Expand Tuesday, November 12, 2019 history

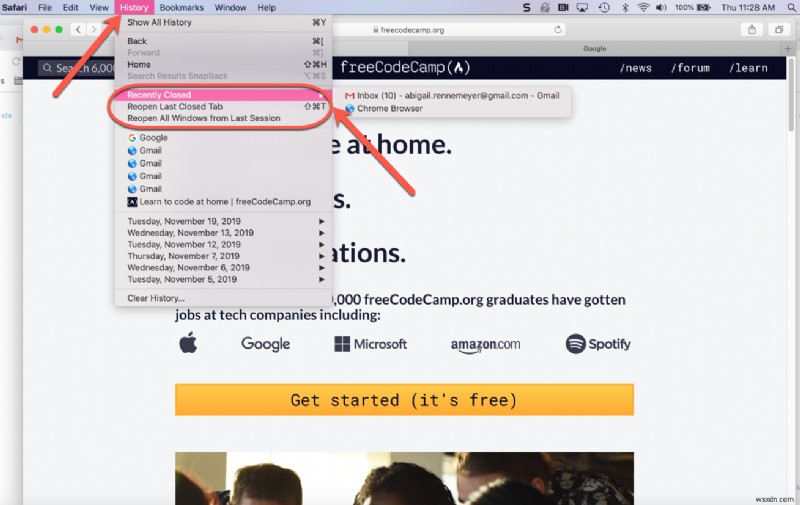[223, 244]
